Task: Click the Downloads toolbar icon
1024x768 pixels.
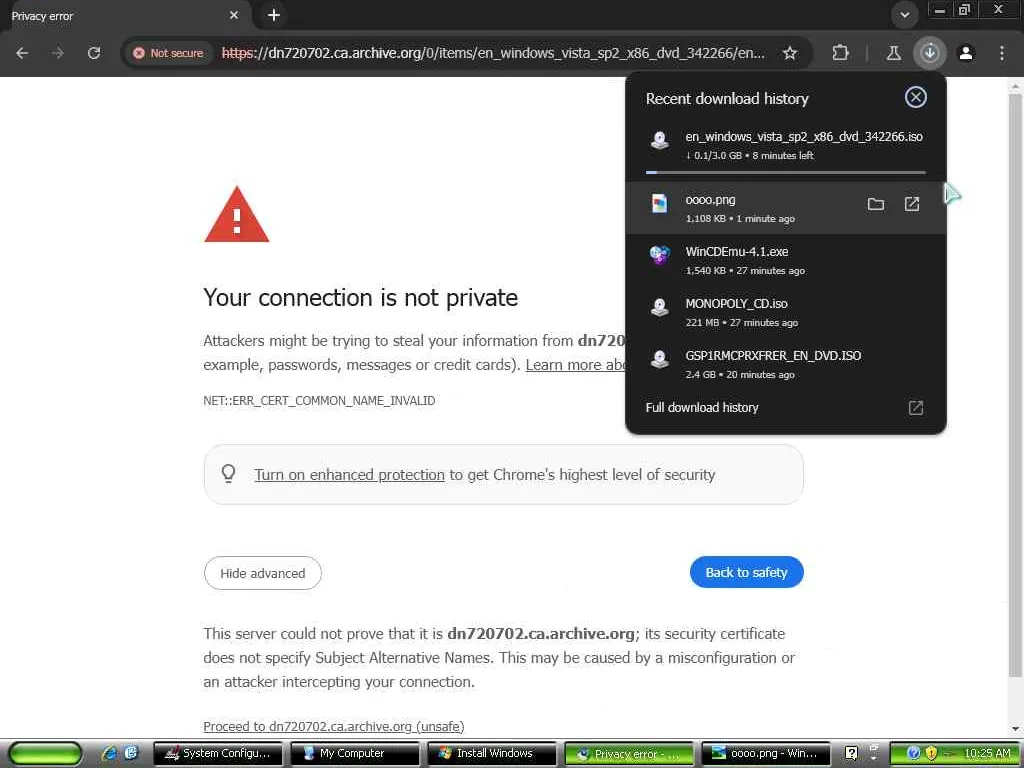Action: pyautogui.click(x=930, y=53)
